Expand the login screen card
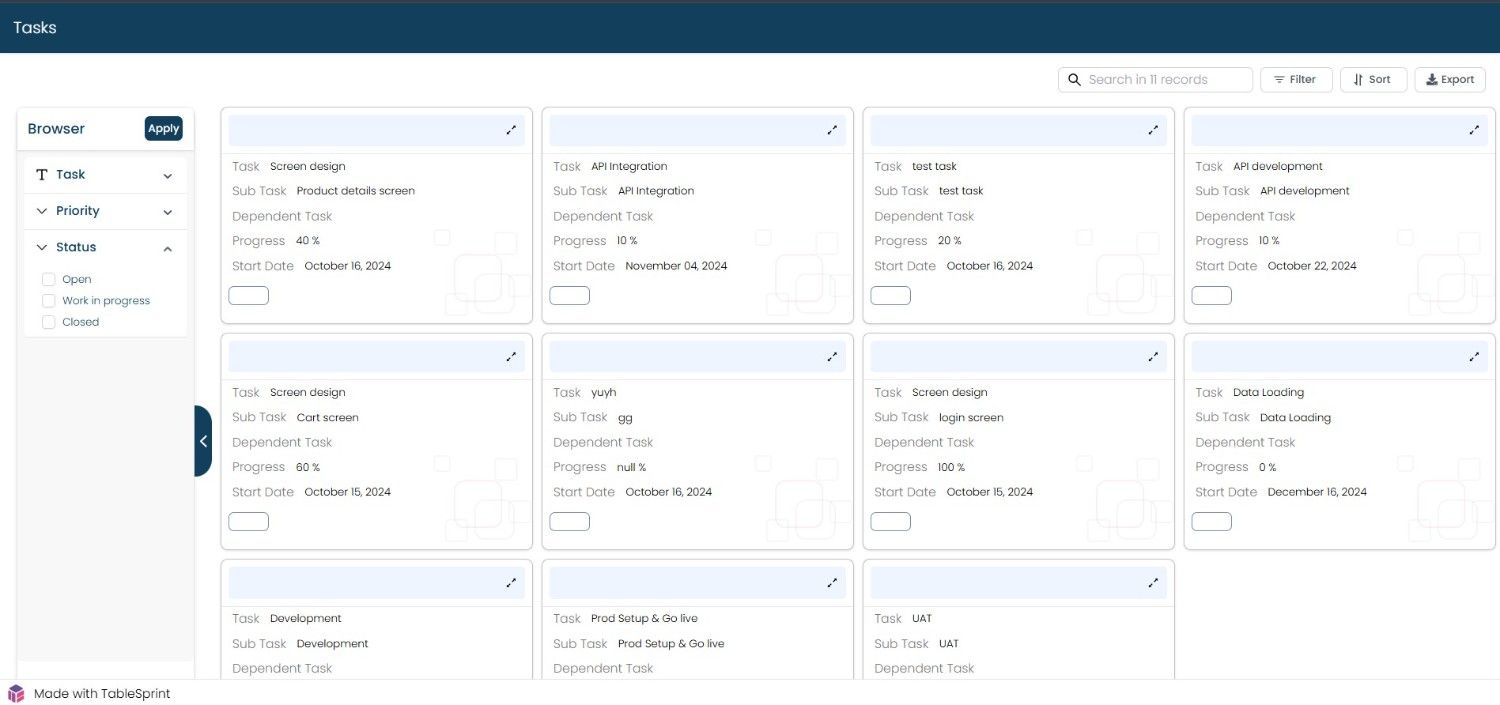Image resolution: width=1500 pixels, height=705 pixels. tap(1153, 356)
